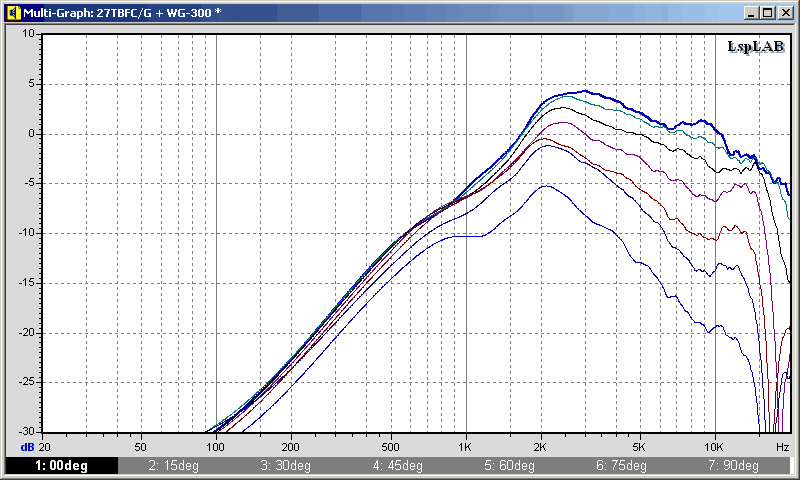Image resolution: width=800 pixels, height=480 pixels.
Task: Click the 50 frequency axis label
Action: [140, 447]
